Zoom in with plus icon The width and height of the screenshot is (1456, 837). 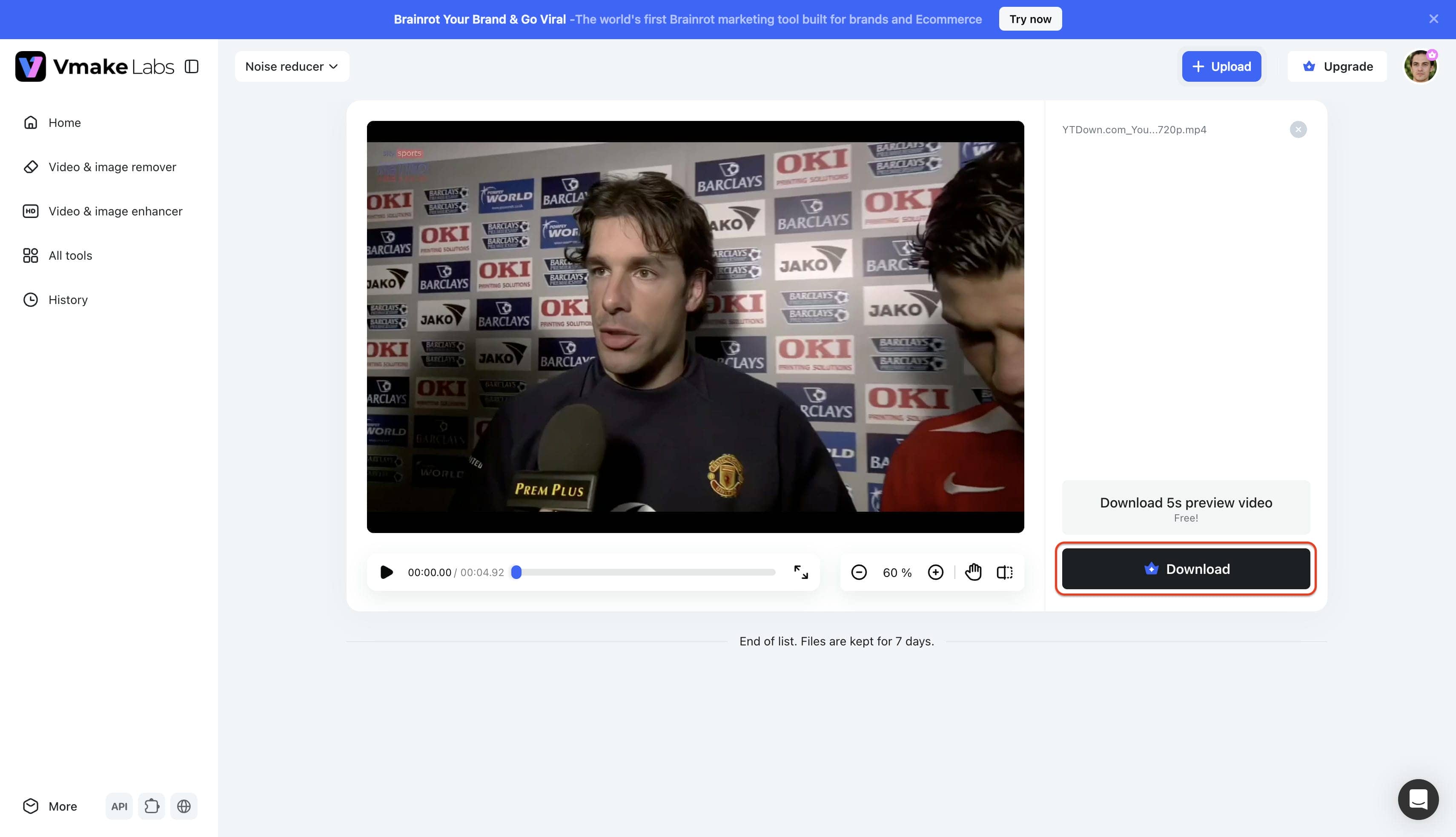(935, 572)
